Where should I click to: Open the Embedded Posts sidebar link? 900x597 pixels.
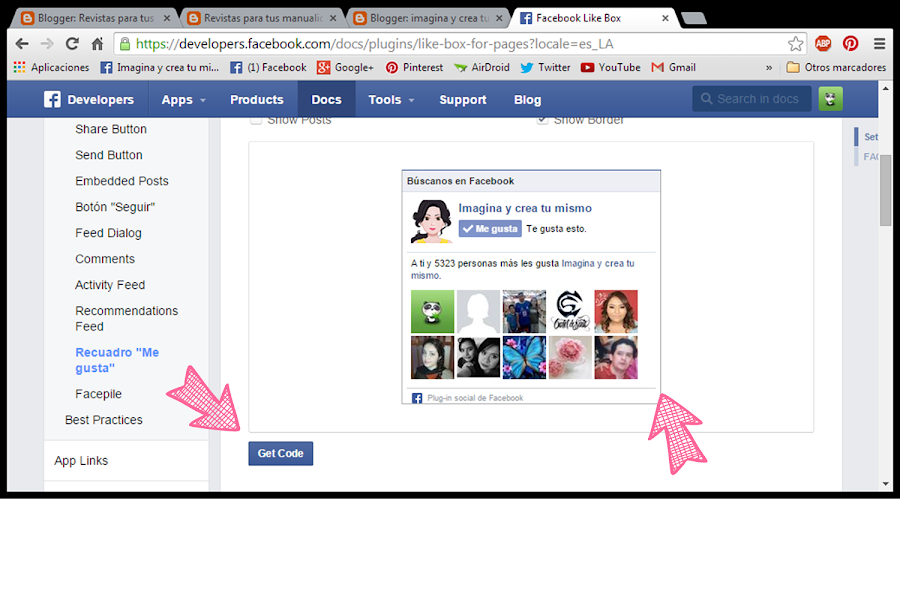point(122,181)
